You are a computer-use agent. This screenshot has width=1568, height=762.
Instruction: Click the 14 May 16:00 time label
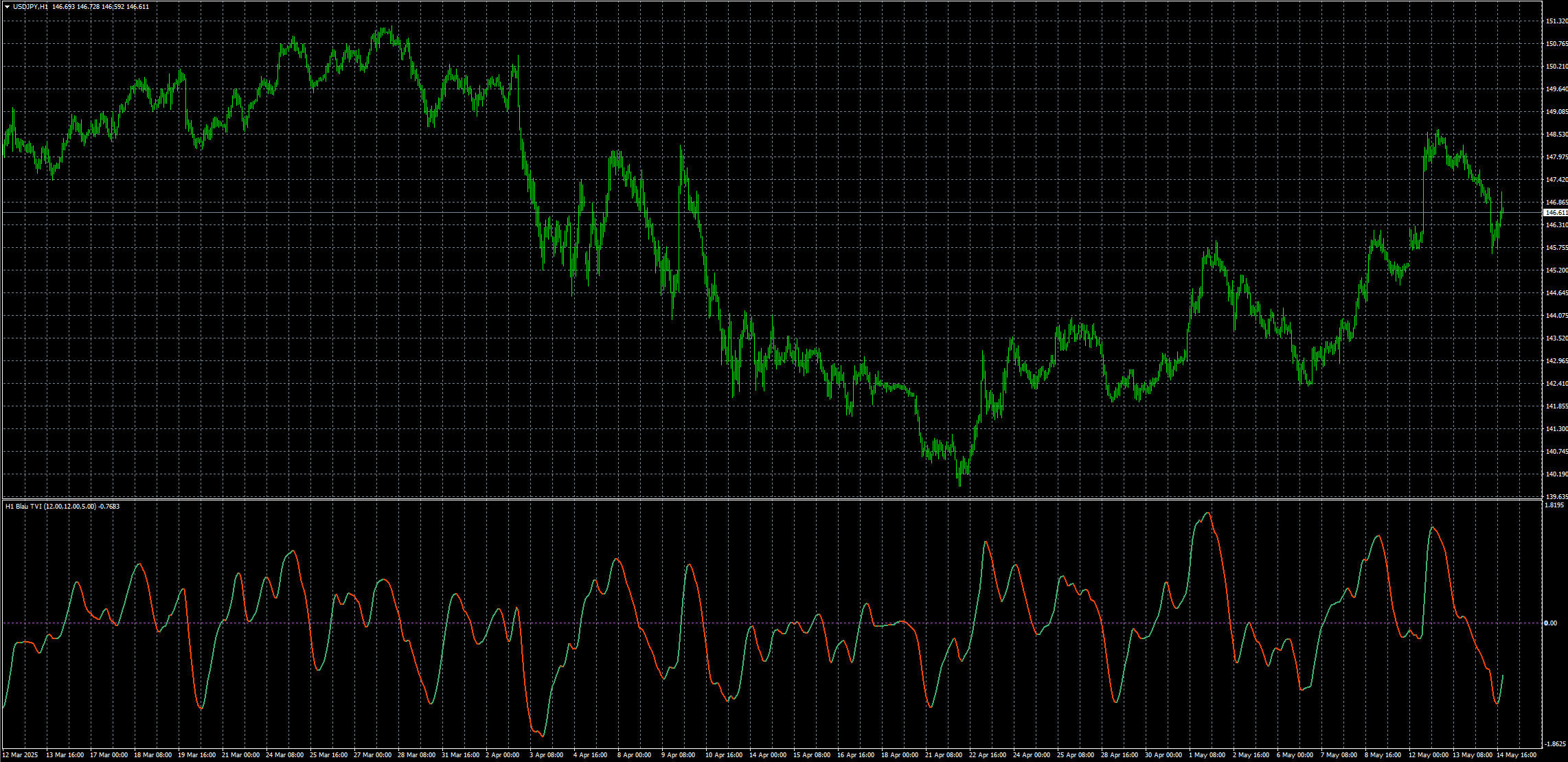tap(1516, 755)
